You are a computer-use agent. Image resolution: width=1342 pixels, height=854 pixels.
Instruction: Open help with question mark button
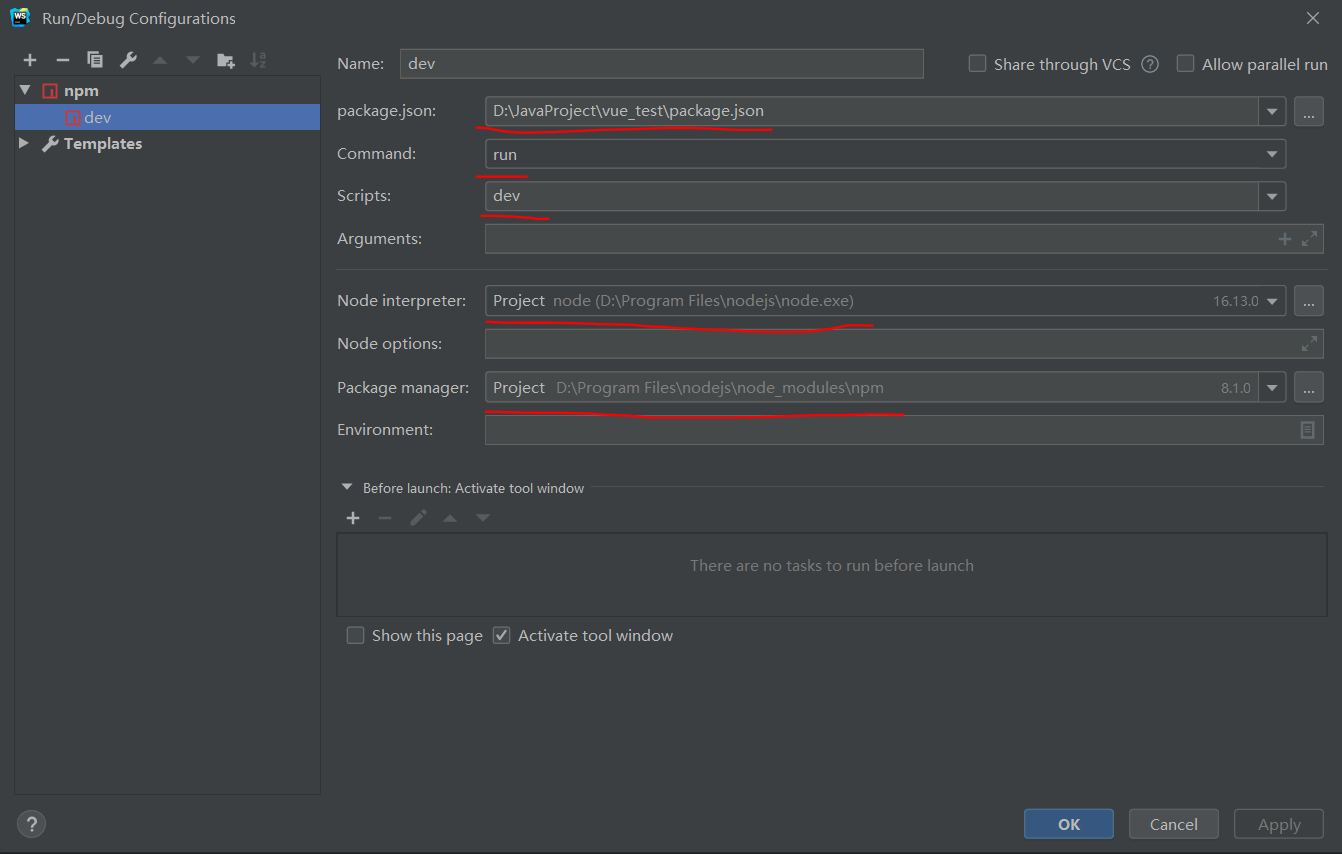tap(31, 824)
